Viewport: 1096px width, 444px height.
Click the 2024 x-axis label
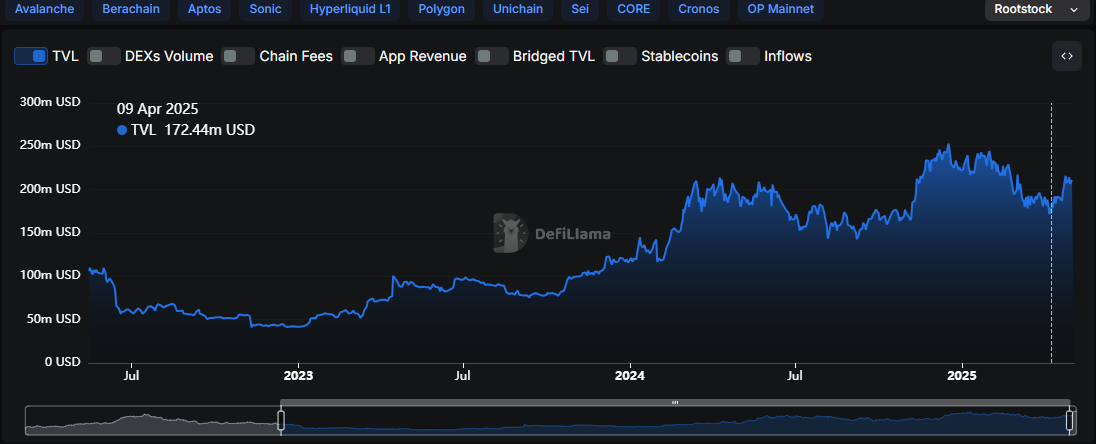[630, 375]
